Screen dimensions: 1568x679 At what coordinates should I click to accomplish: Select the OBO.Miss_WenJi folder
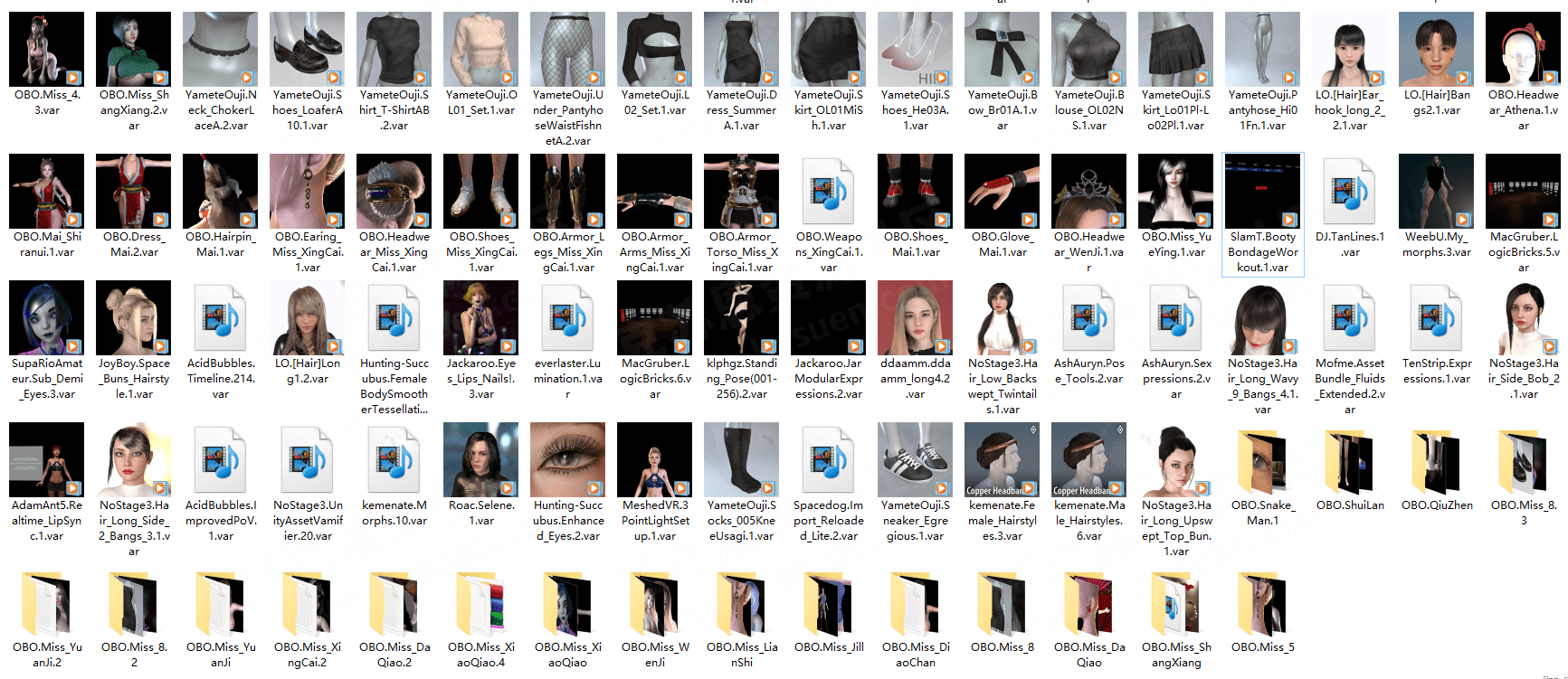point(654,603)
